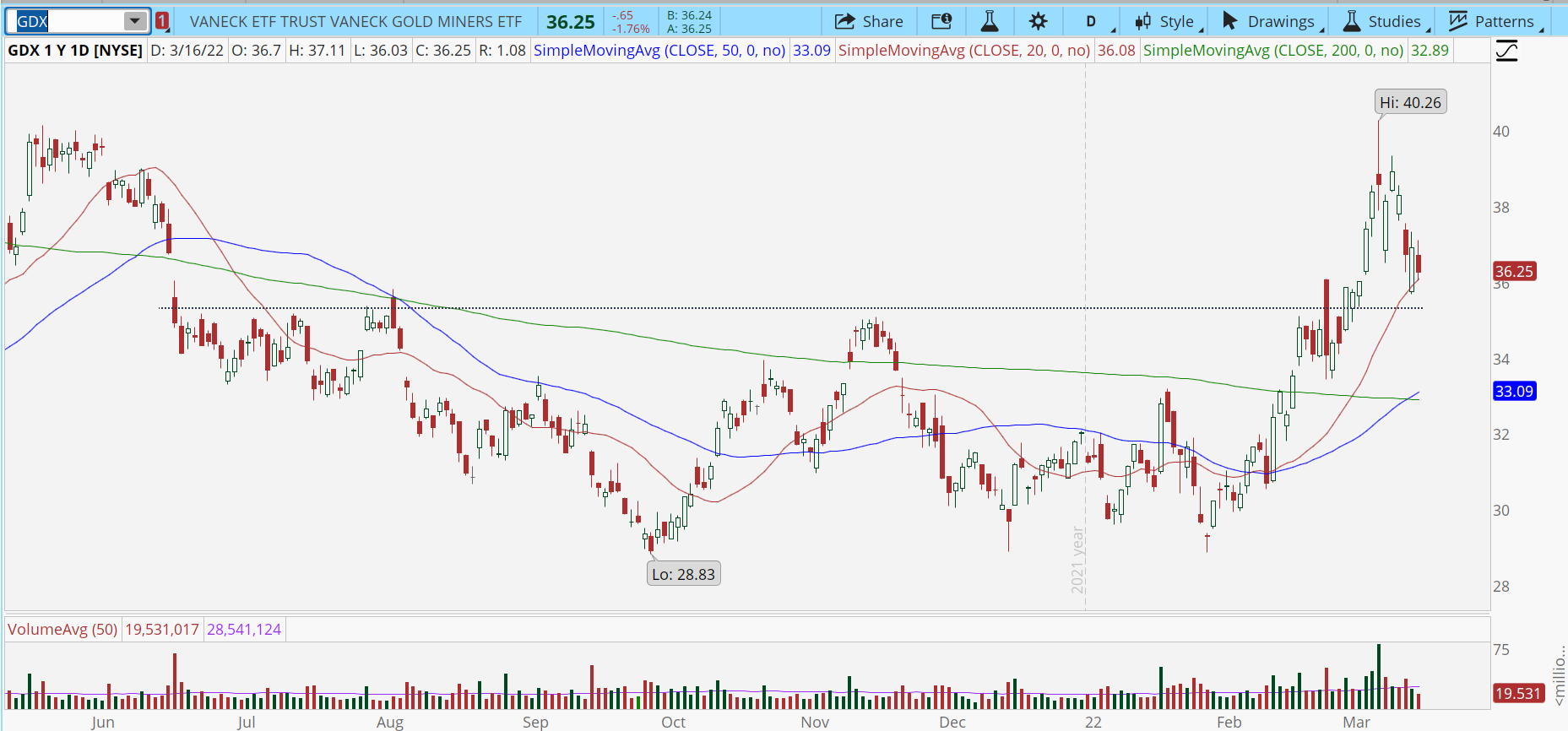This screenshot has width=1568, height=731.
Task: Click the 28 price axis label
Action: click(1500, 587)
